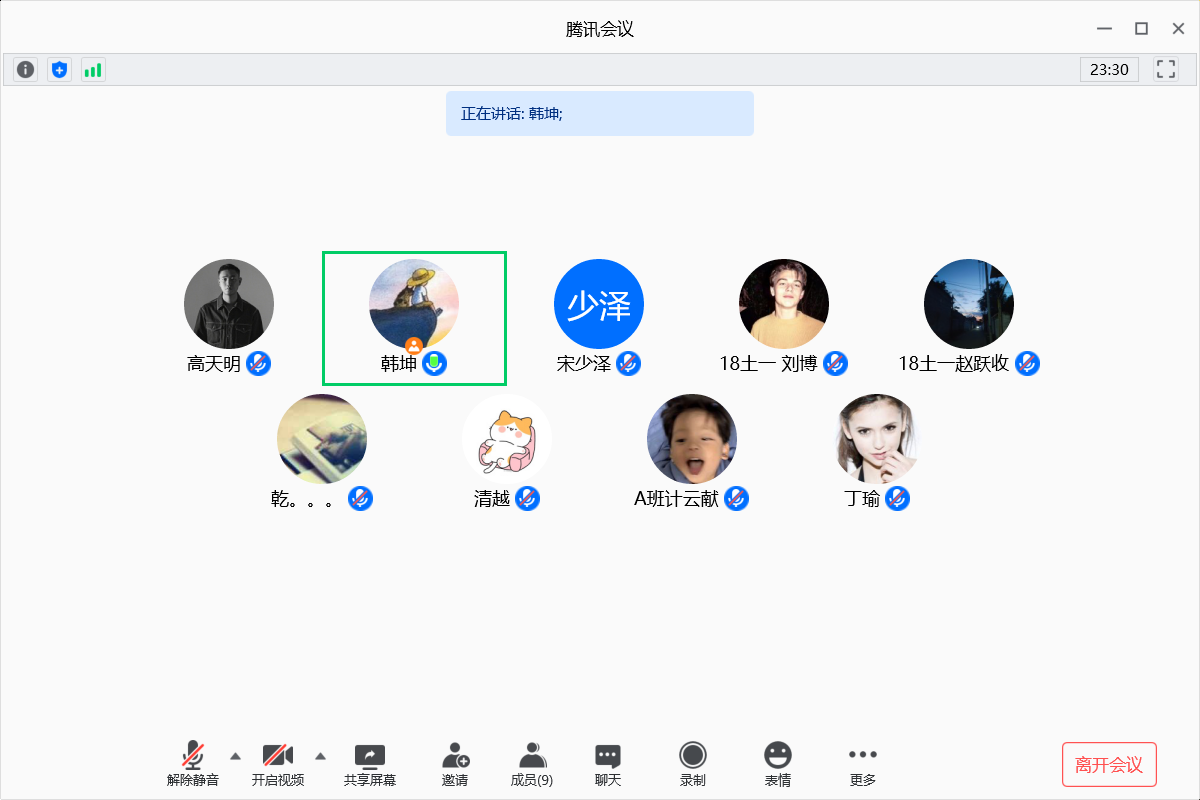Unmute microphone with 解除静音

click(x=193, y=764)
